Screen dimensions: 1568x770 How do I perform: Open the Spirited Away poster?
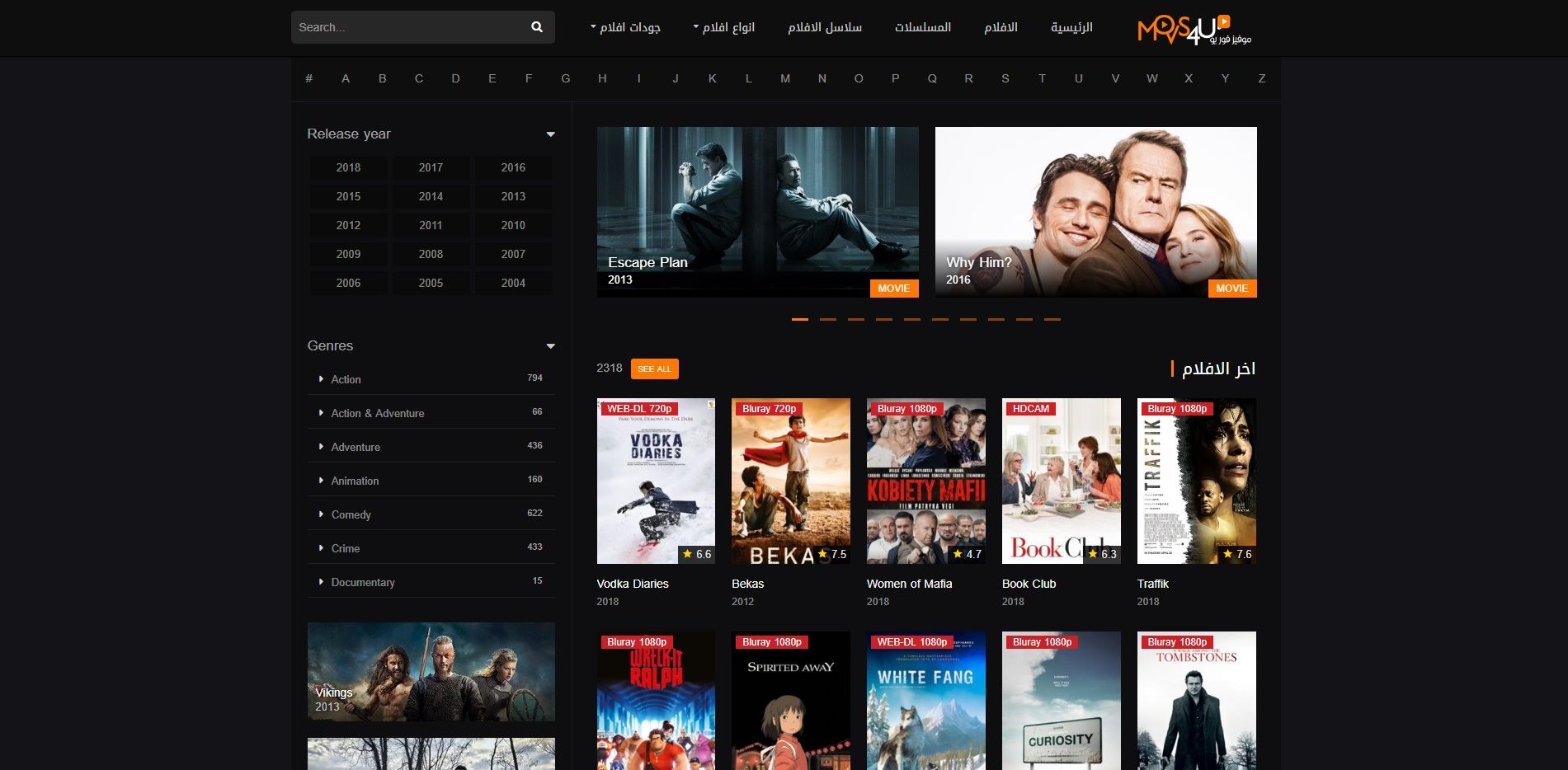(x=791, y=701)
